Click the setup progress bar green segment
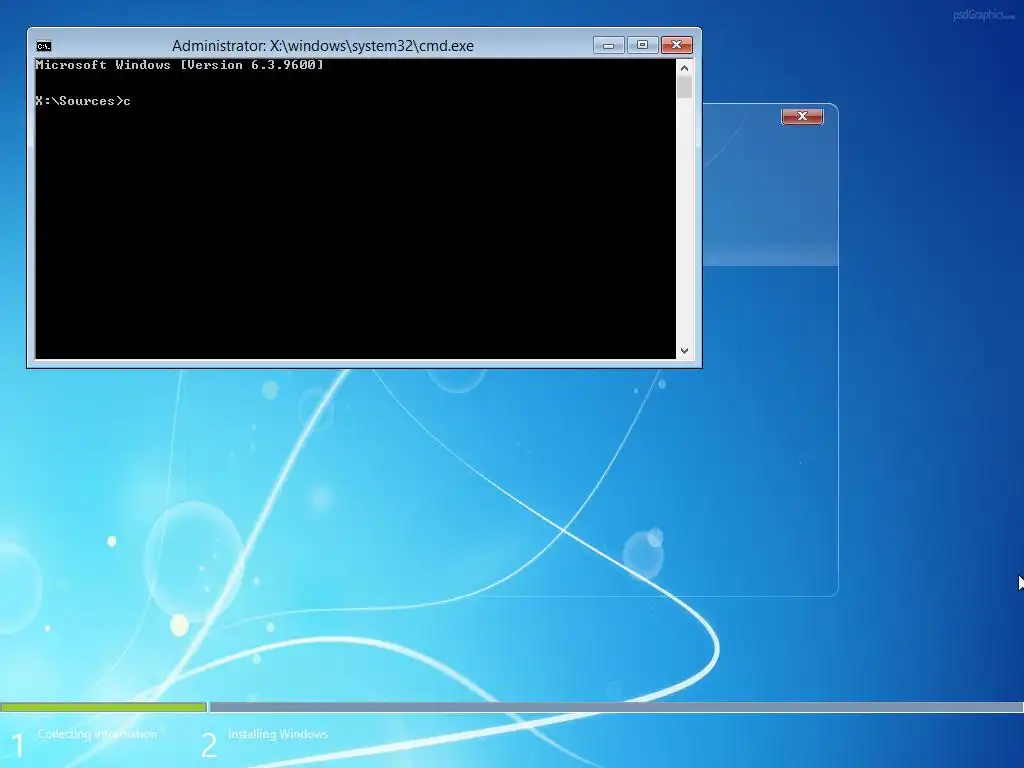This screenshot has width=1024, height=768. (103, 707)
